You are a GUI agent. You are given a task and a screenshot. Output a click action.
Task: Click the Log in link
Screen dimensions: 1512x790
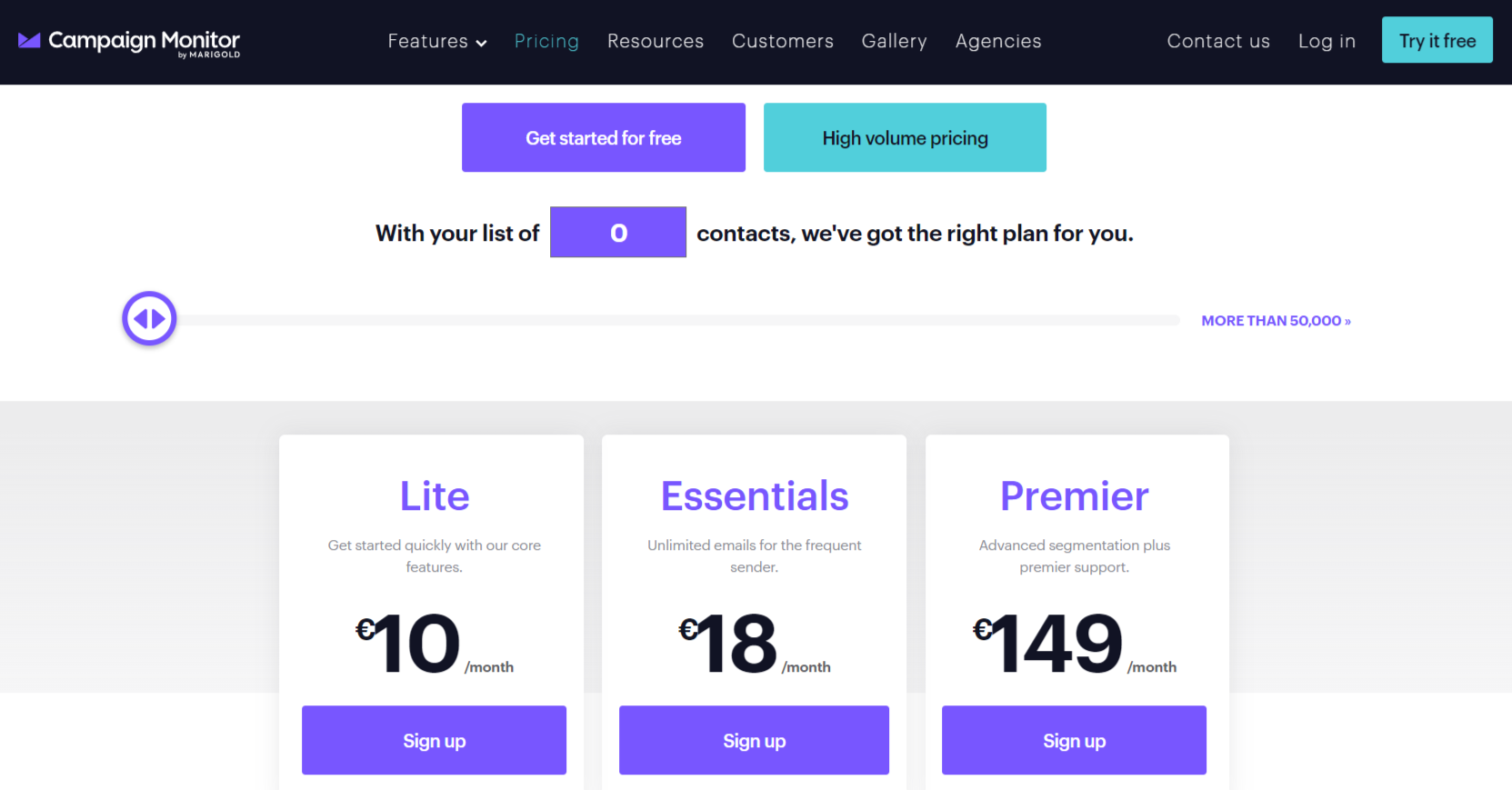[1327, 41]
